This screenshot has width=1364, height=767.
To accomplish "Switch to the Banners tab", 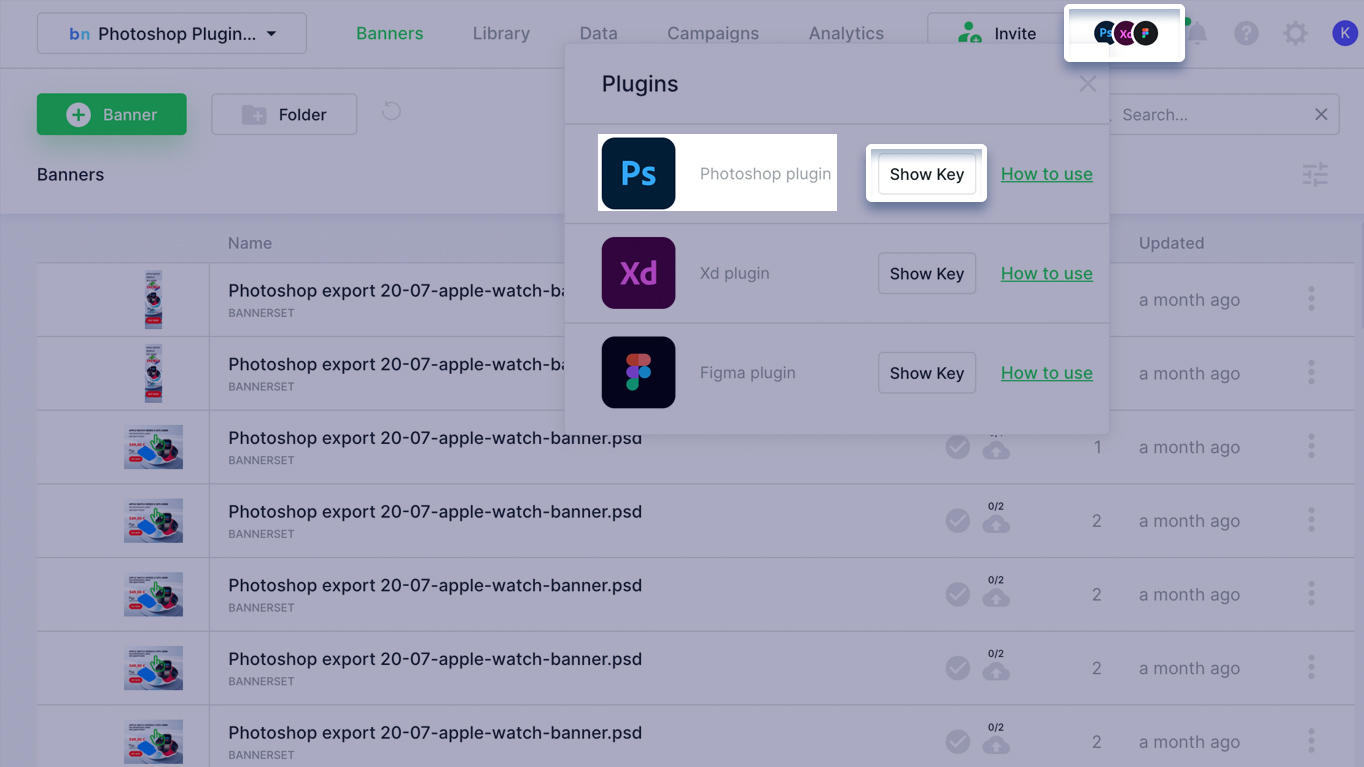I will click(x=390, y=33).
